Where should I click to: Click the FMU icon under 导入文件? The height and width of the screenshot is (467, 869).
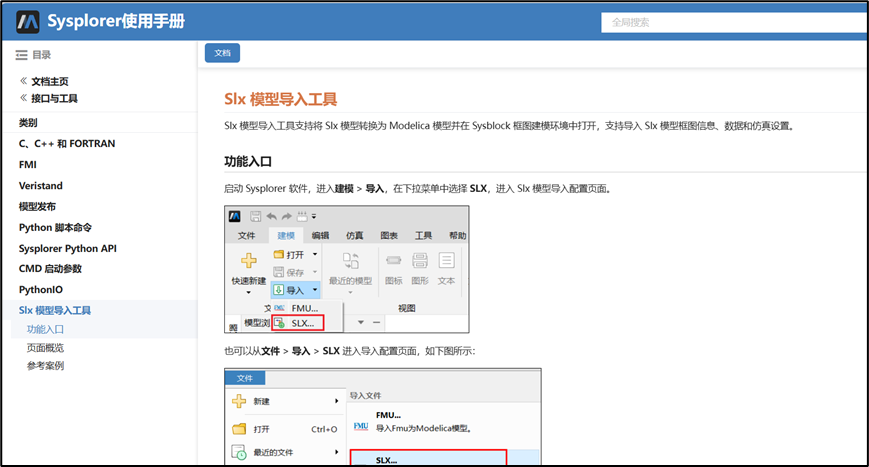pyautogui.click(x=361, y=425)
